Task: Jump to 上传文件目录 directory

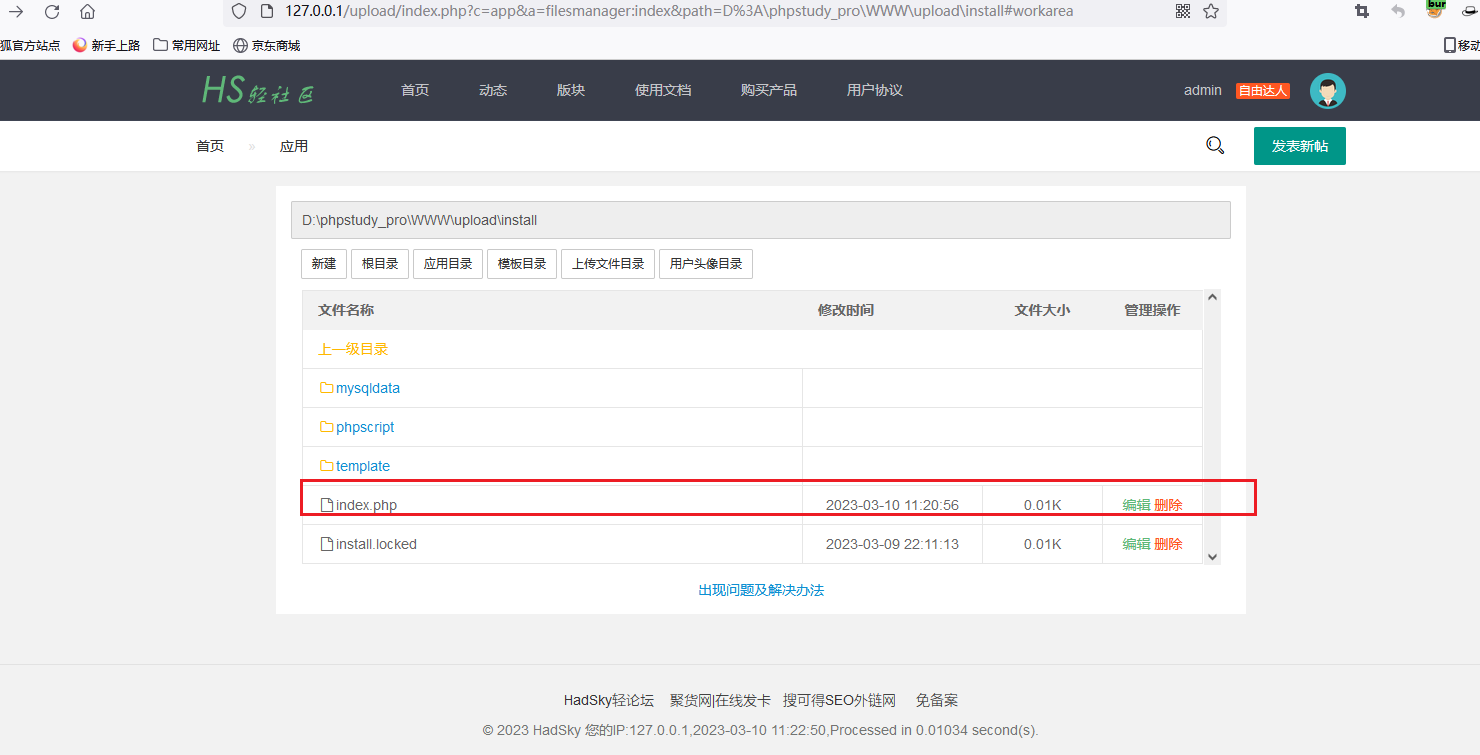Action: [x=608, y=264]
